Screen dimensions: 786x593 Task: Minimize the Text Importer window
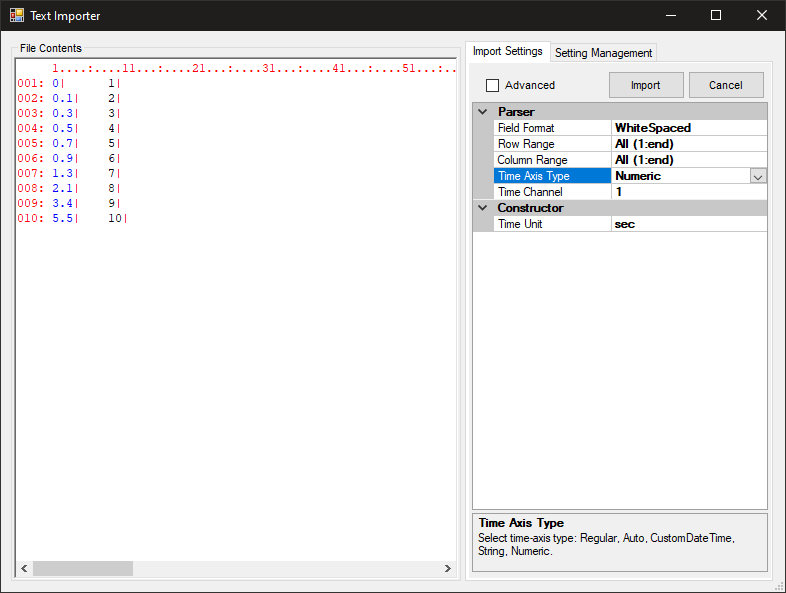pyautogui.click(x=669, y=15)
